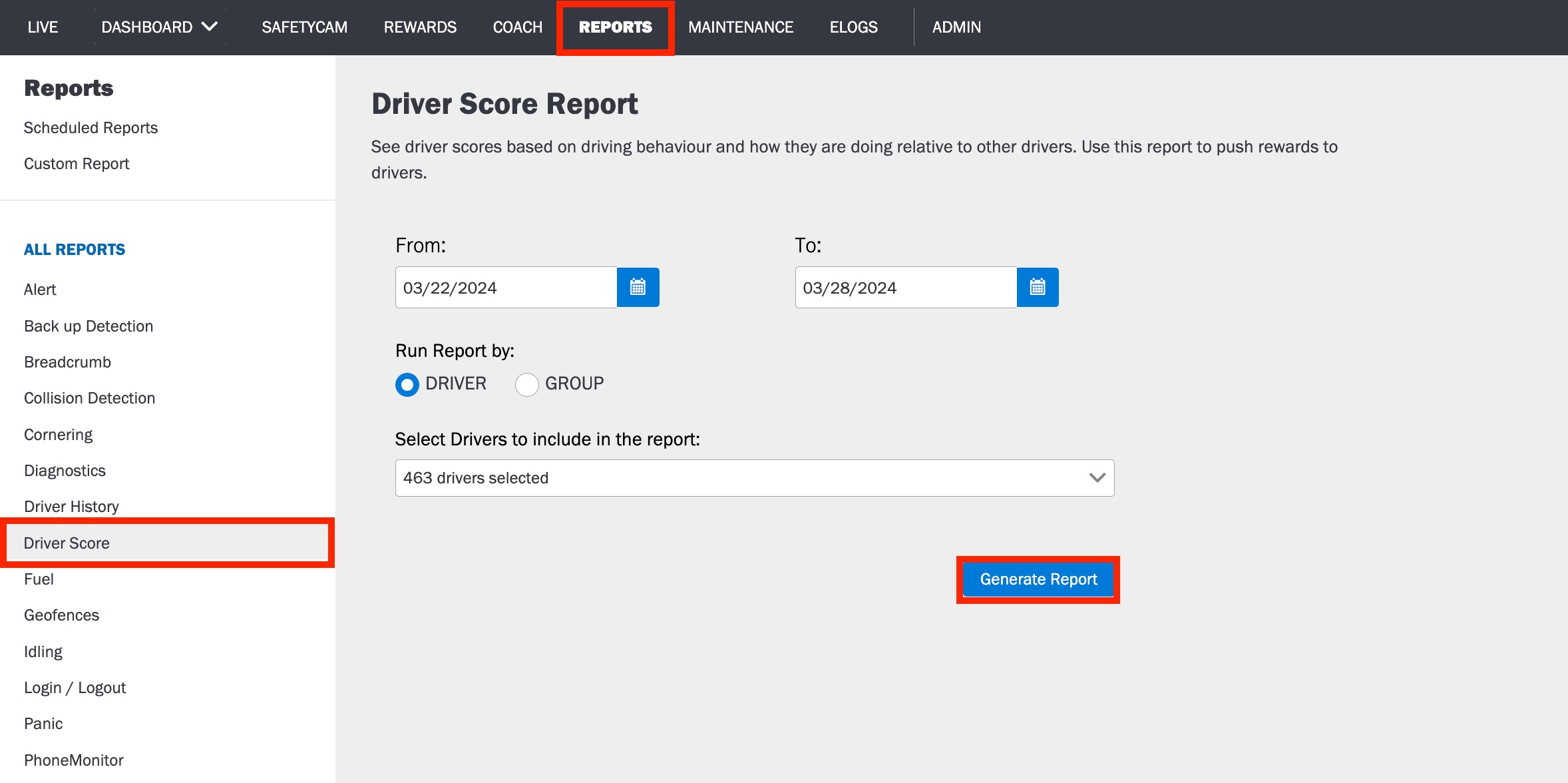Click the To date input field

(906, 288)
